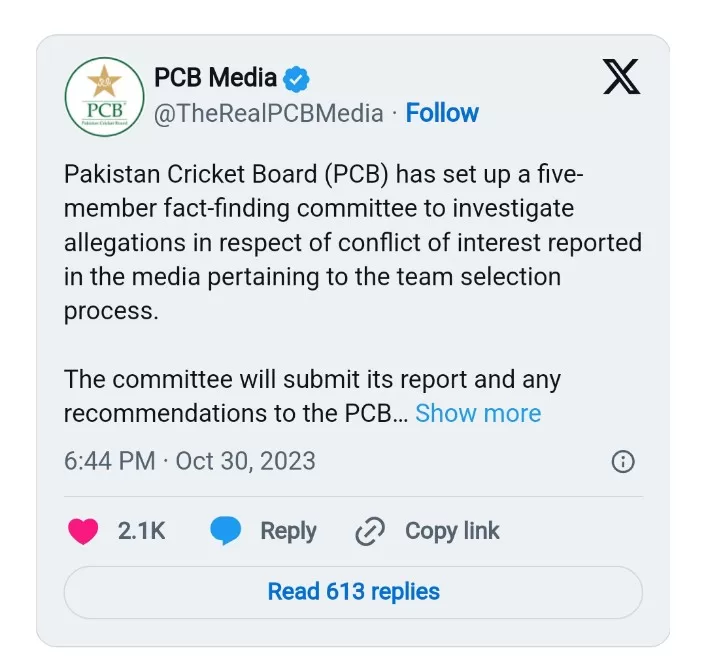Click the blue verified badge

297,78
